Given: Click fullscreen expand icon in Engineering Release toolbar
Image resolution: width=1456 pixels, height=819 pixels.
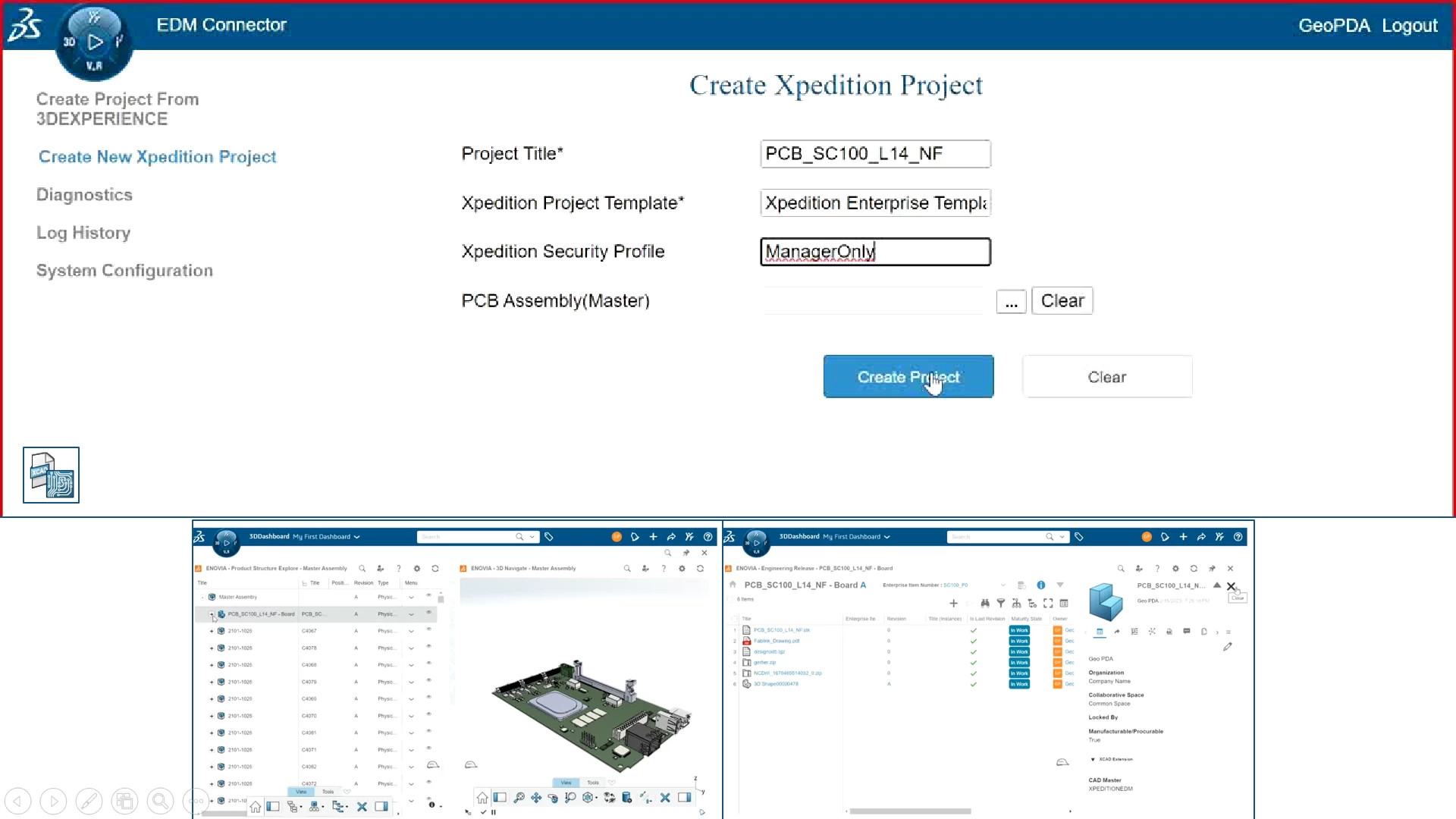Looking at the screenshot, I should point(1048,604).
